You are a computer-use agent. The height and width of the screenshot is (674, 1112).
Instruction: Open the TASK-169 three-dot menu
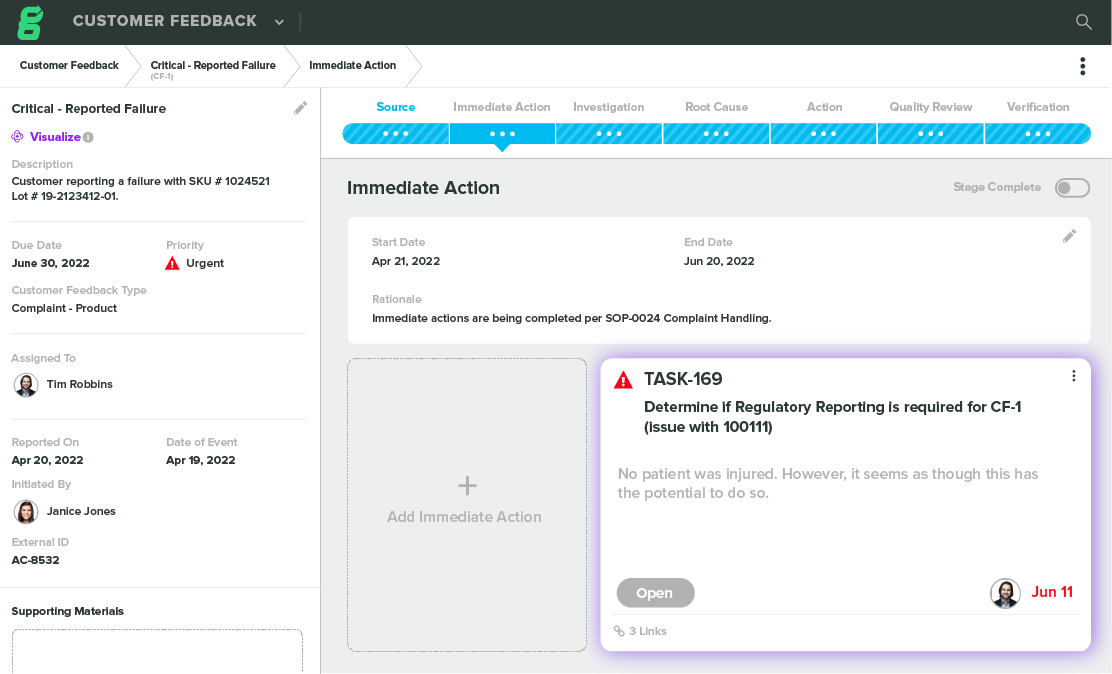(x=1074, y=375)
